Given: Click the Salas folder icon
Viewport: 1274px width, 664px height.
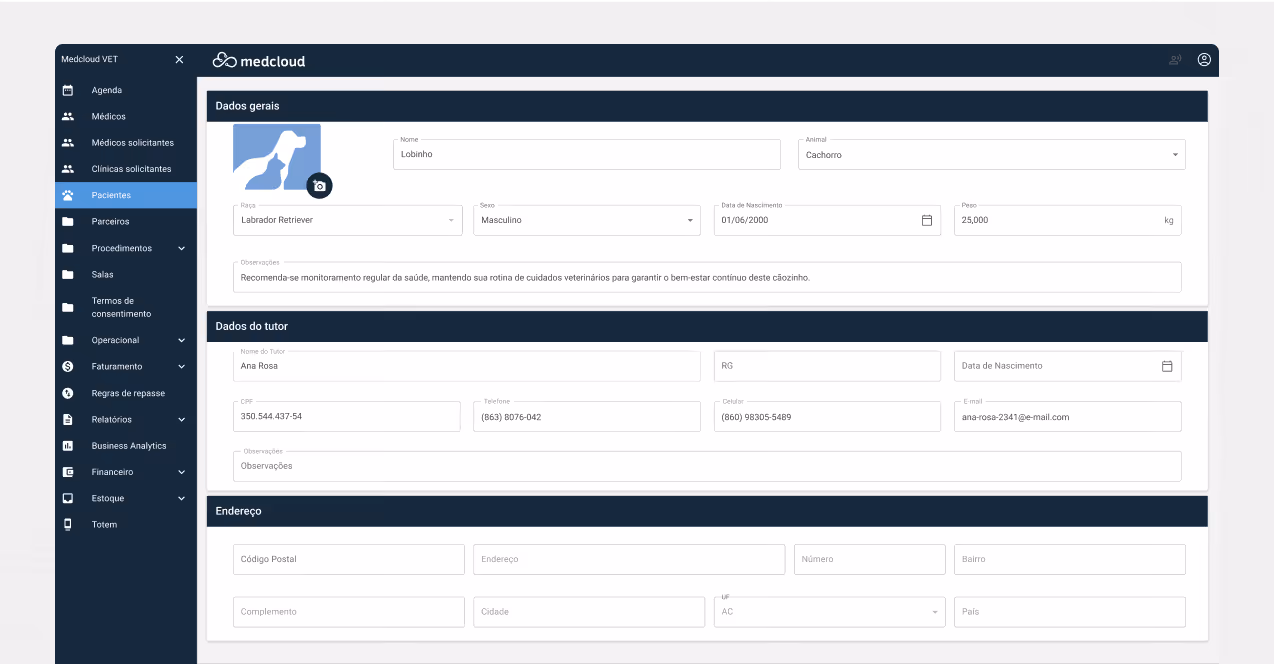Looking at the screenshot, I should tap(68, 274).
